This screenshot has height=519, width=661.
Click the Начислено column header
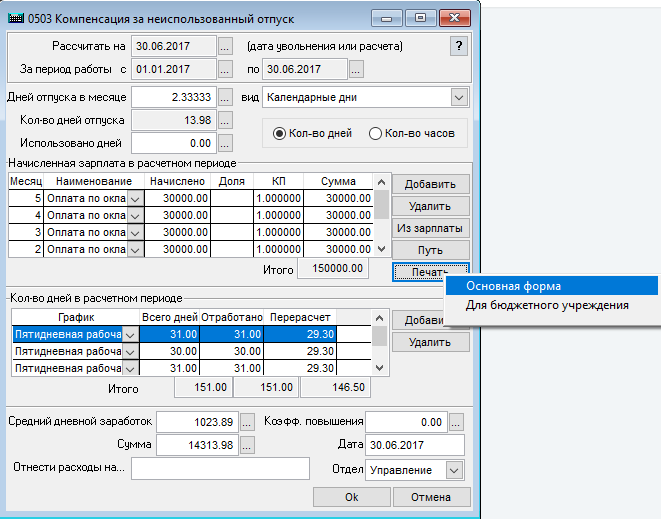point(177,182)
